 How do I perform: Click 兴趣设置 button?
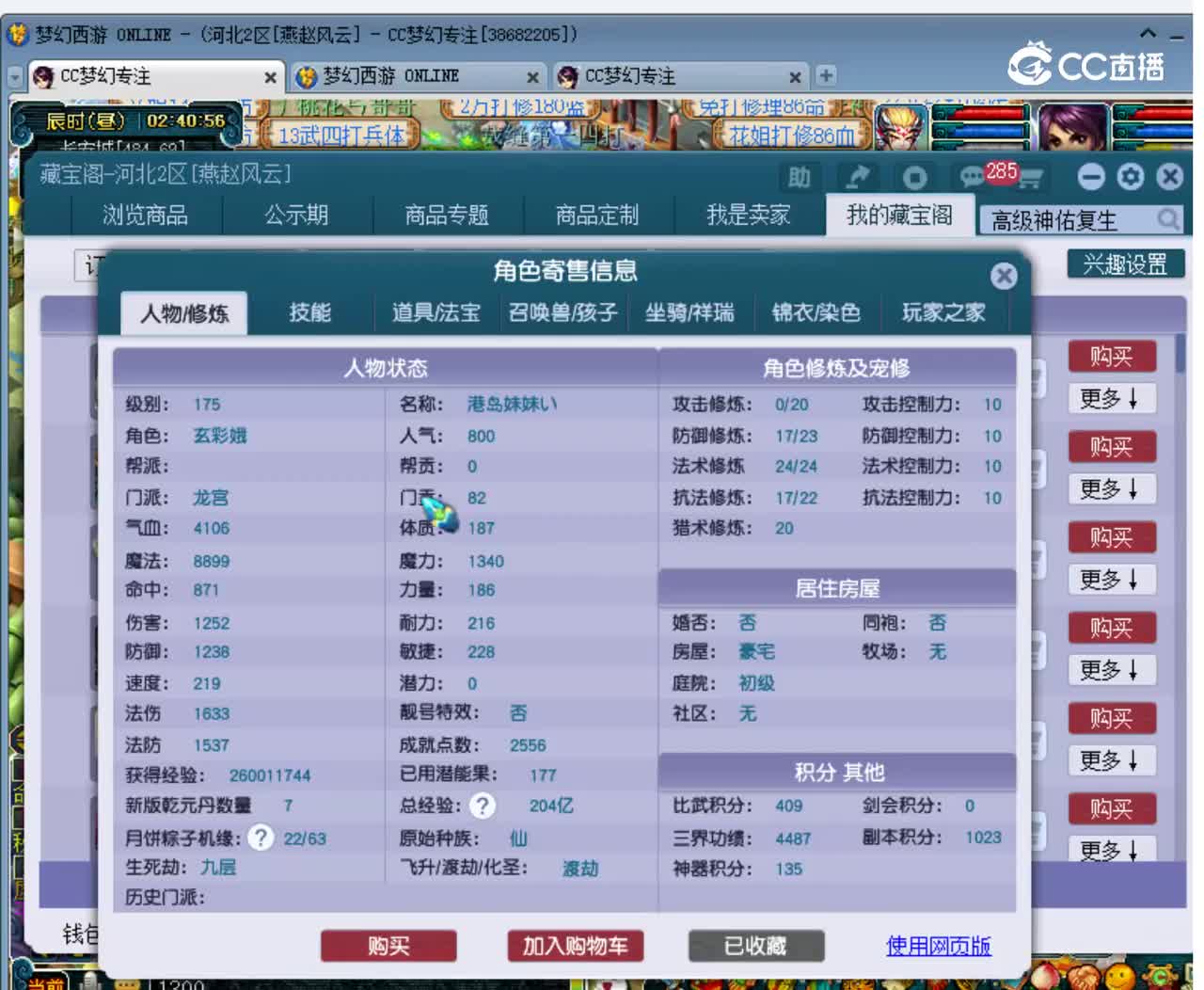click(x=1125, y=264)
